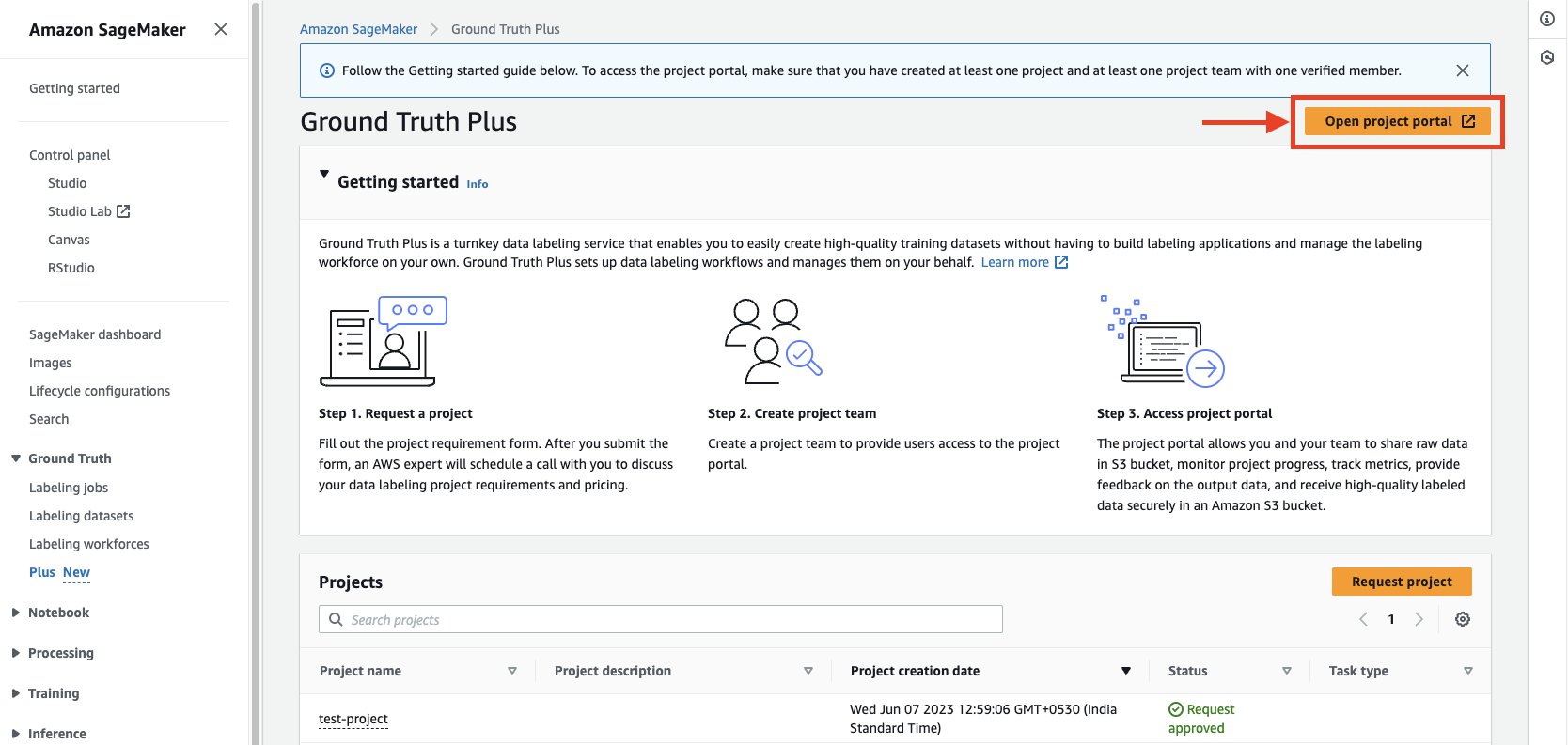Select Canvas in sidebar
Screen dimensions: 1568x745
pos(69,240)
